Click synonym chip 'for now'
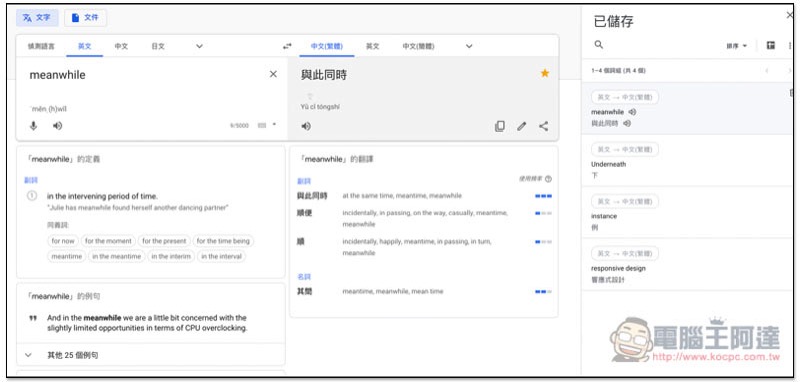Screen dimensions: 800x382 63,241
